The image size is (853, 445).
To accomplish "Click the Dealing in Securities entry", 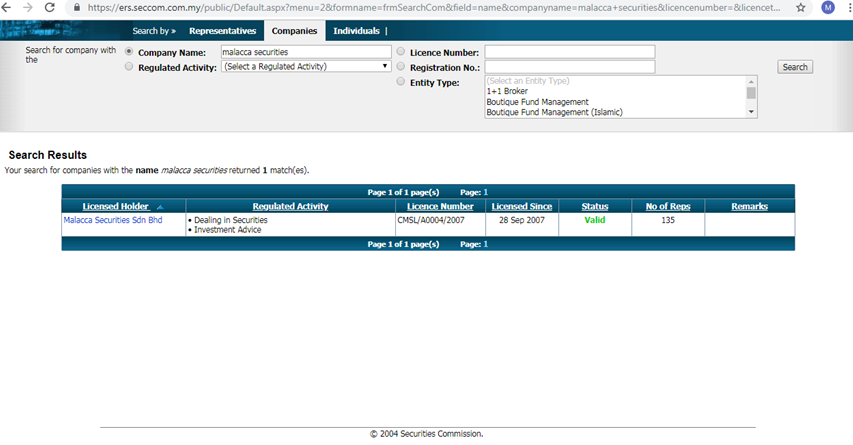I will pyautogui.click(x=231, y=220).
